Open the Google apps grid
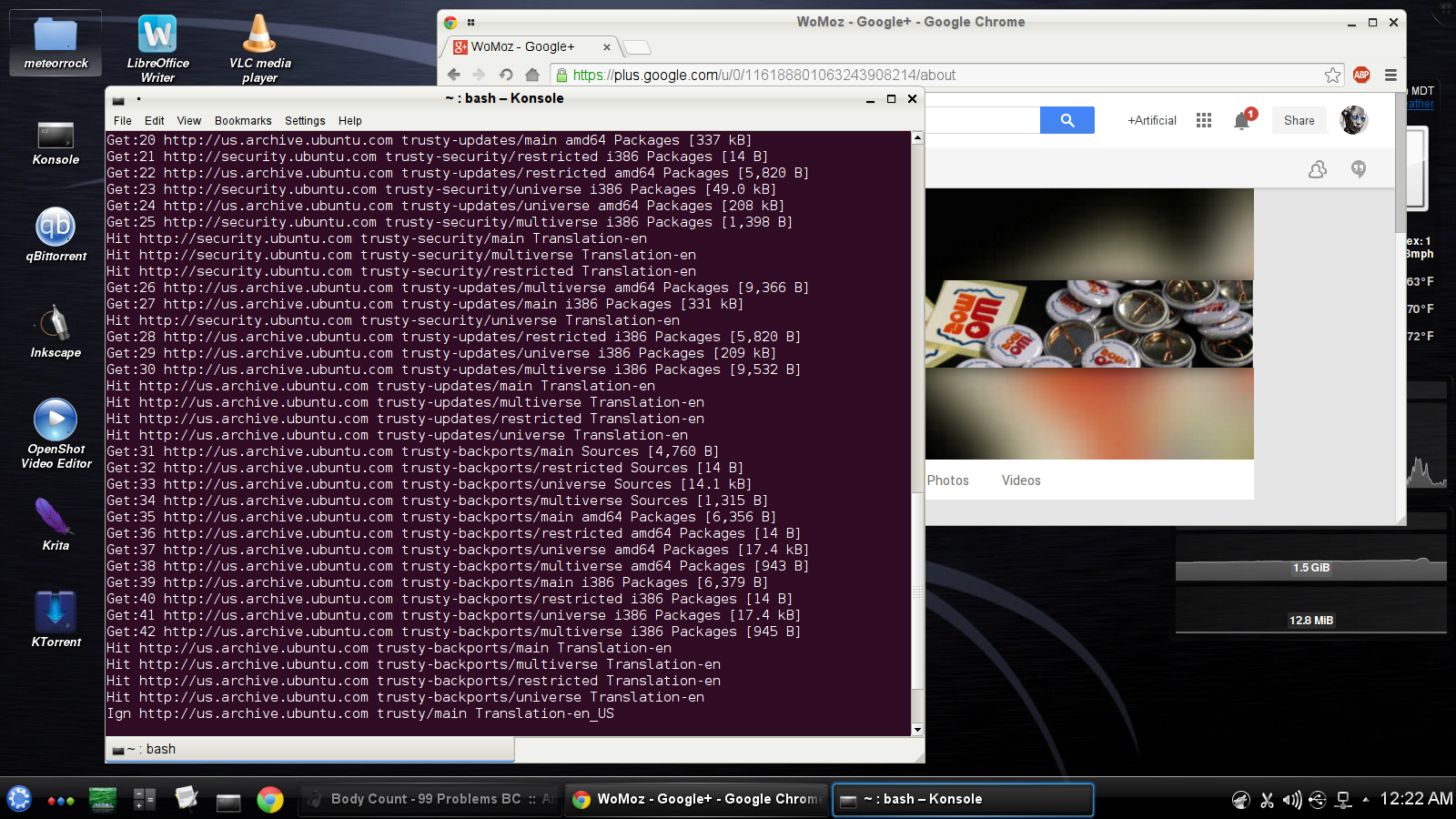Screen dimensions: 1456x819 click(1204, 120)
